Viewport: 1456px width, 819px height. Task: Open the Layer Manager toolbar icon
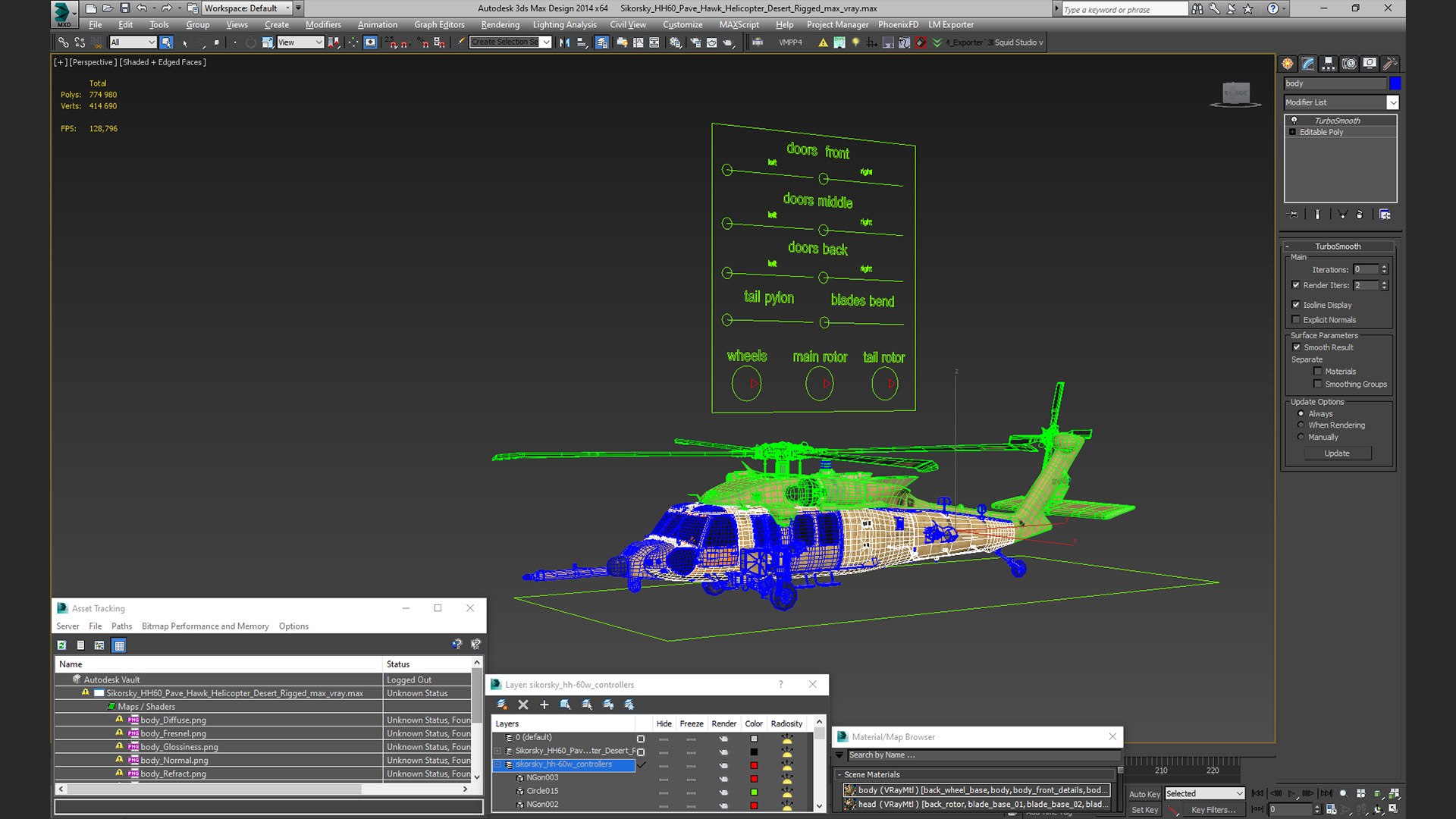[x=602, y=42]
